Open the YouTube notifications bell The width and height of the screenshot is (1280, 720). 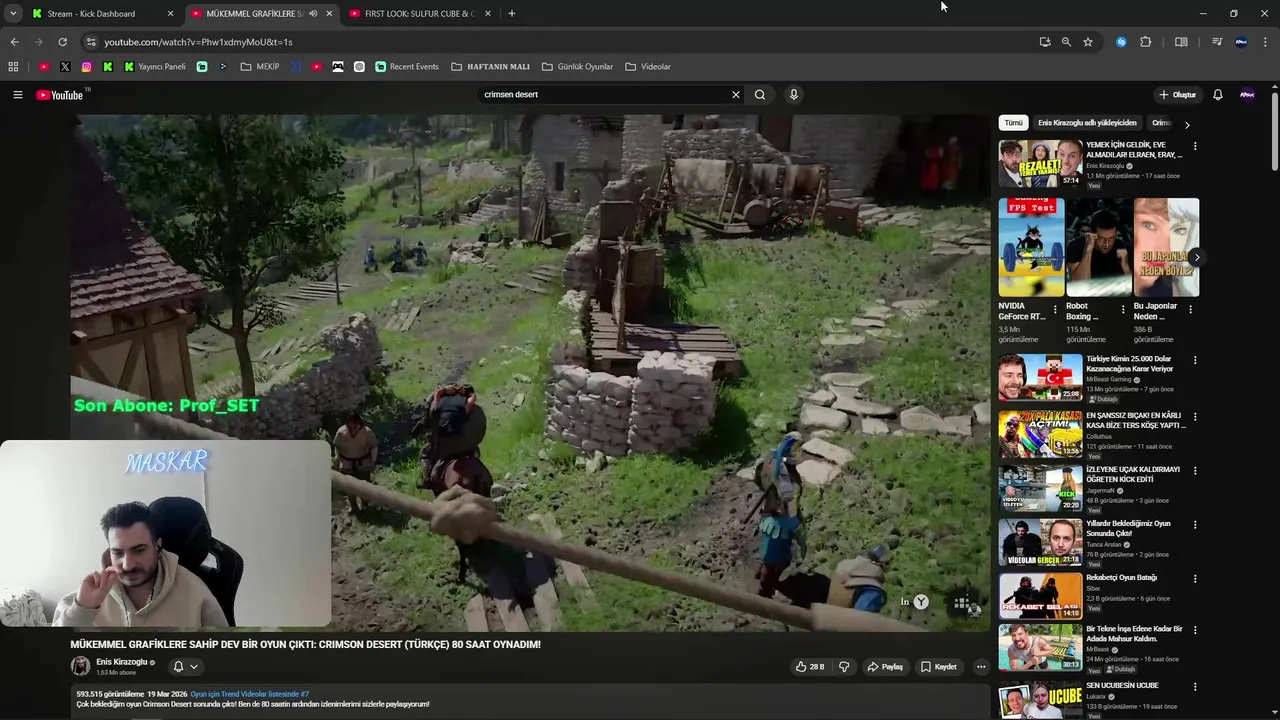tap(1218, 95)
